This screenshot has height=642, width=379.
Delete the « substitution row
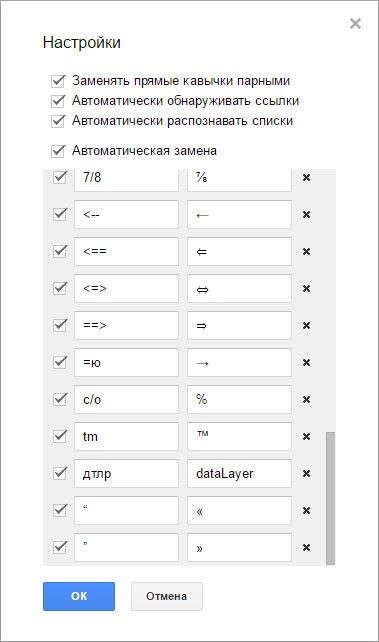(x=306, y=511)
